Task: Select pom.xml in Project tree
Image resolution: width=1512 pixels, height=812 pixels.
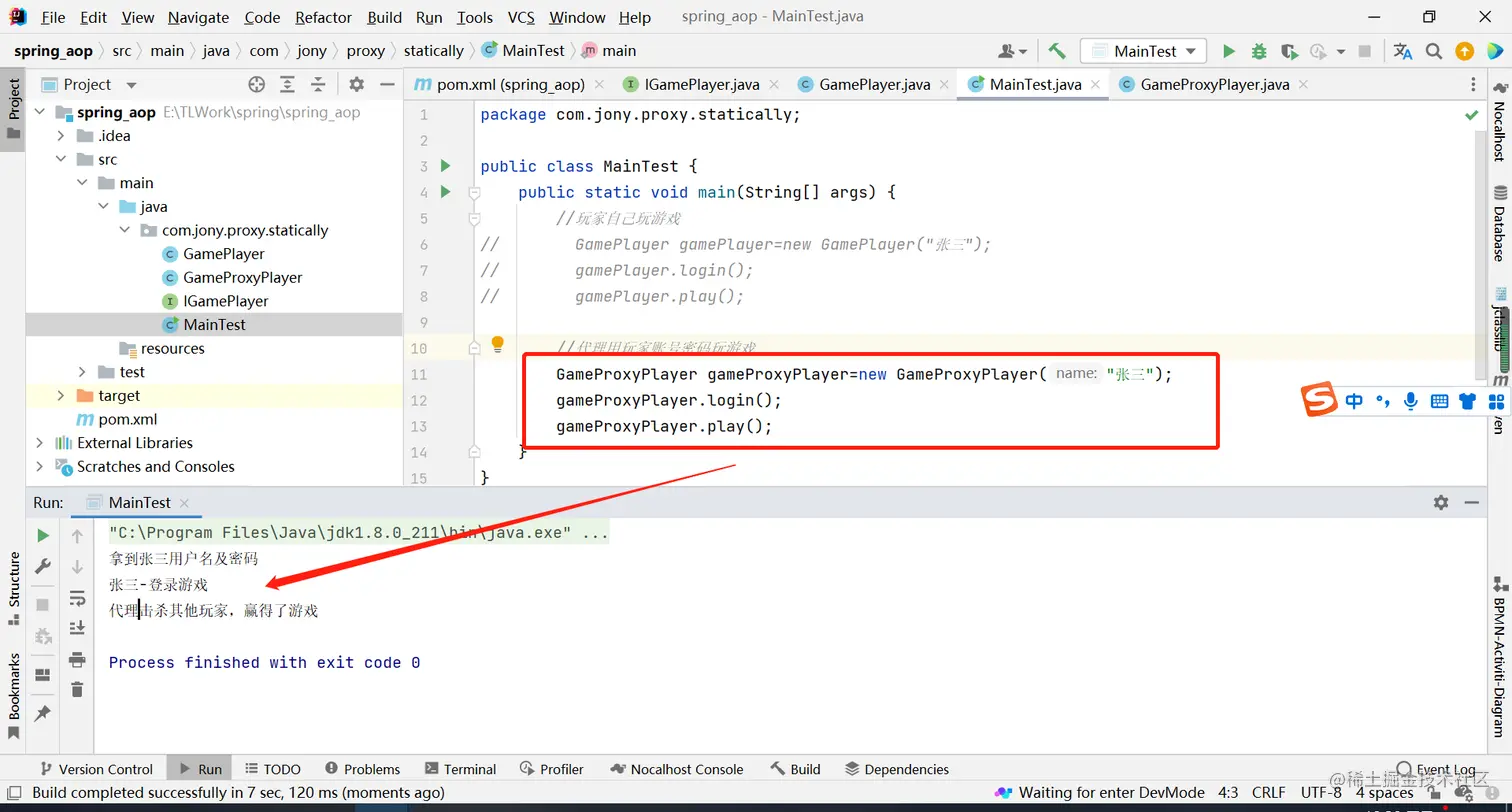Action: click(128, 419)
